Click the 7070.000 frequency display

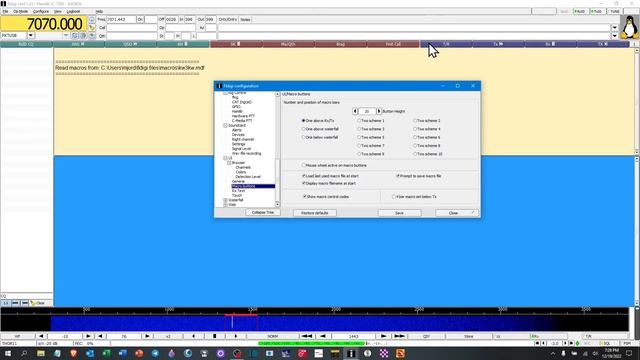click(x=43, y=24)
